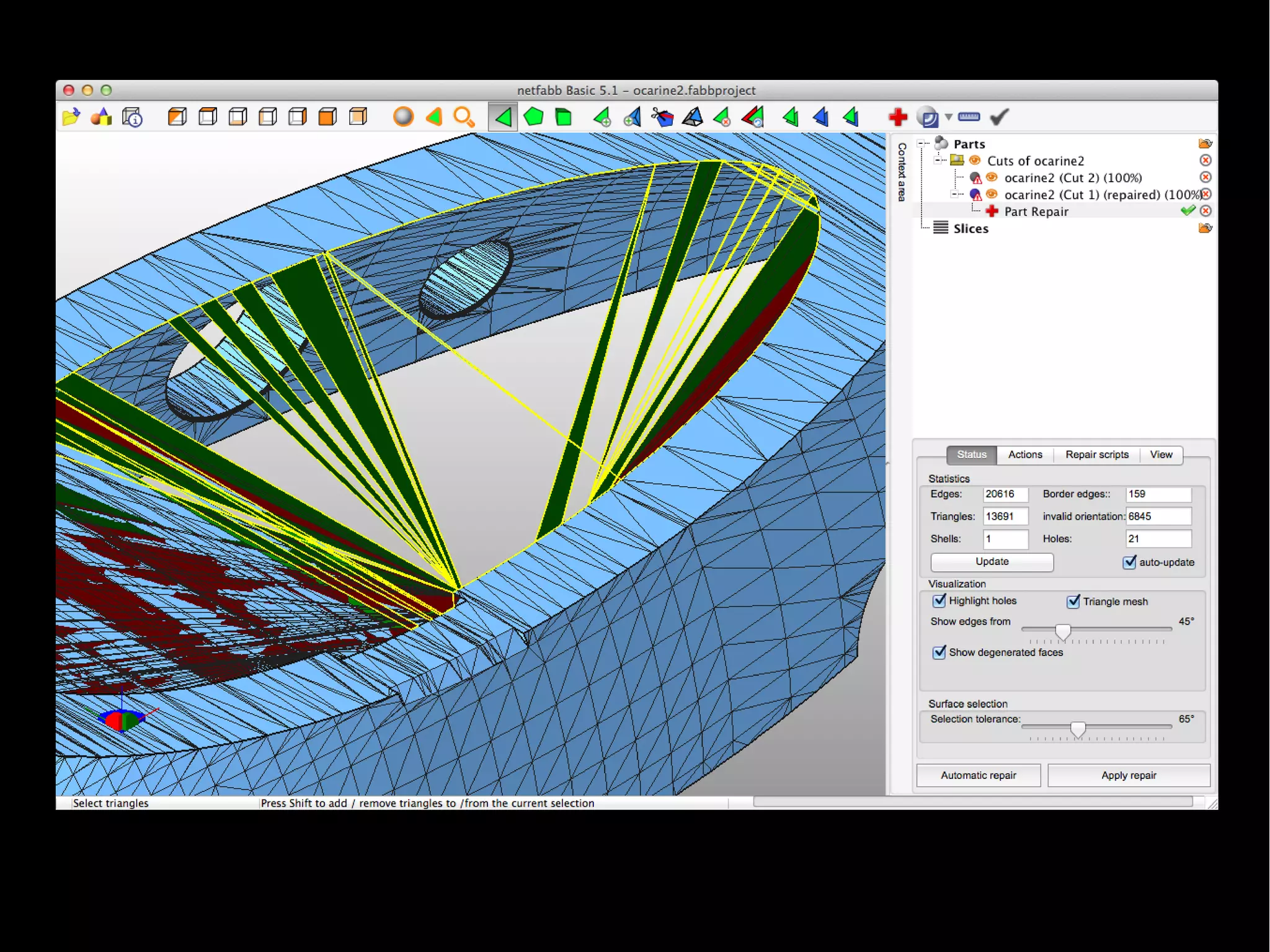Disable the auto-update checkbox
The width and height of the screenshot is (1270, 952).
pyautogui.click(x=1129, y=562)
